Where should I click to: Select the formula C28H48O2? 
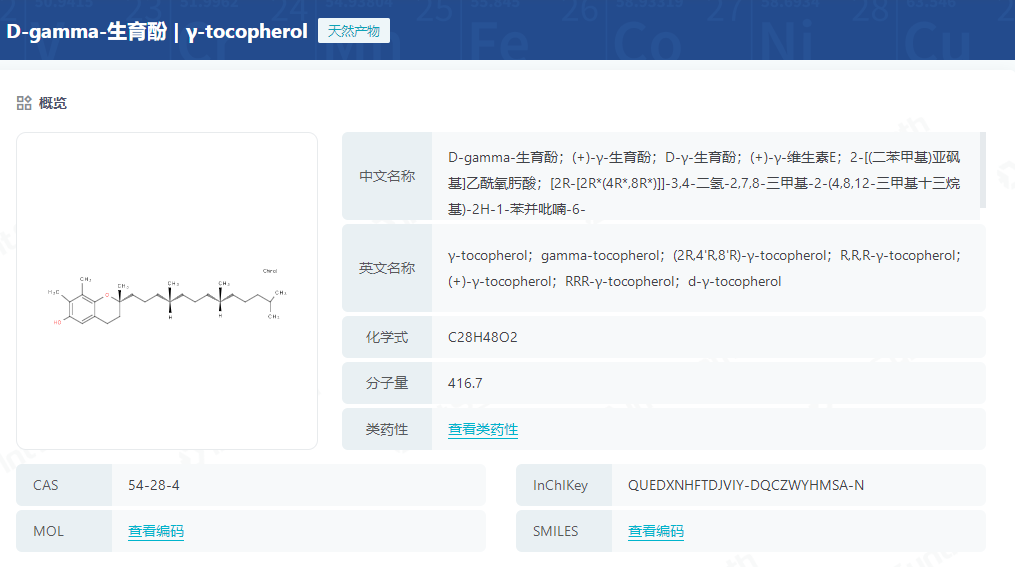(483, 337)
